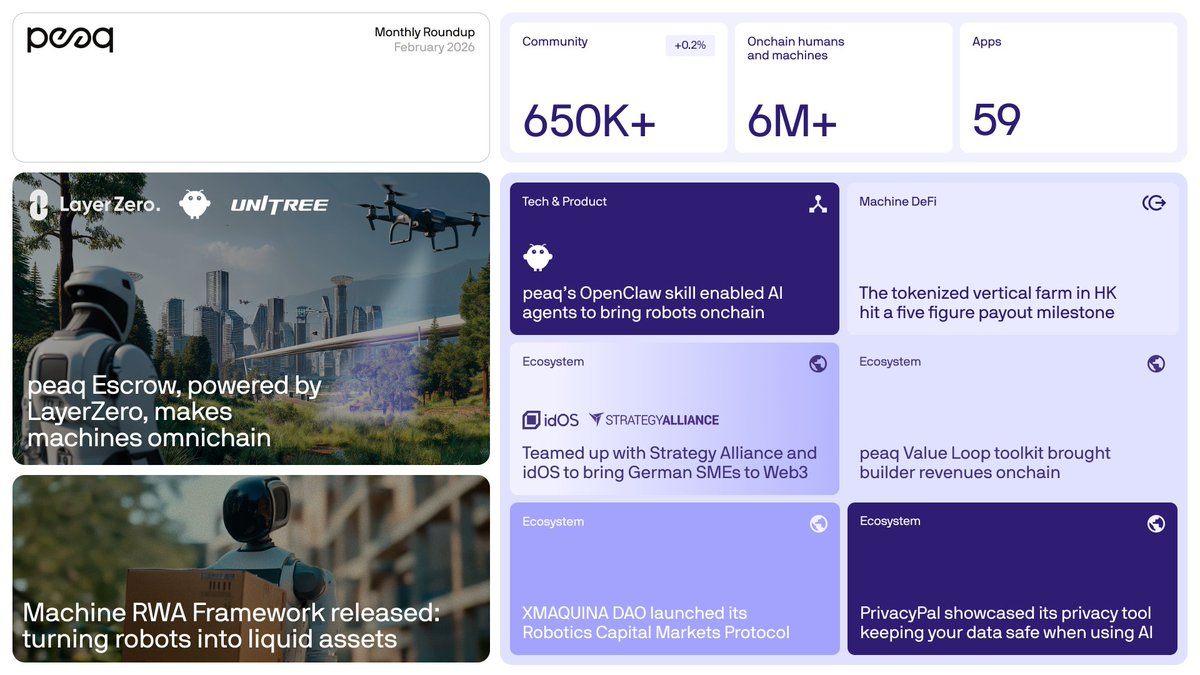The image size is (1200, 675).
Task: Click the Machine RWA Framework headline text
Action: click(231, 626)
